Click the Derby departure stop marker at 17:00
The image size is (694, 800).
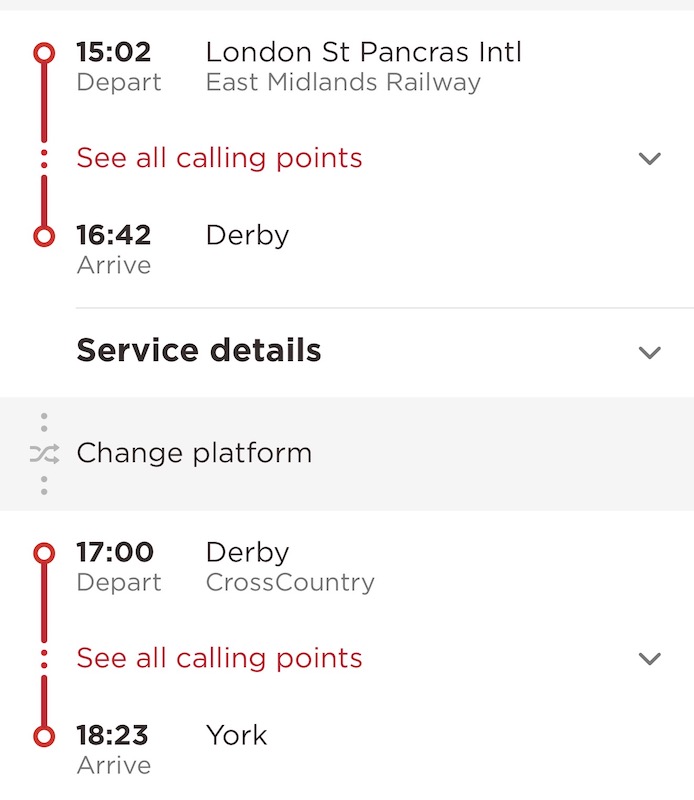(44, 552)
